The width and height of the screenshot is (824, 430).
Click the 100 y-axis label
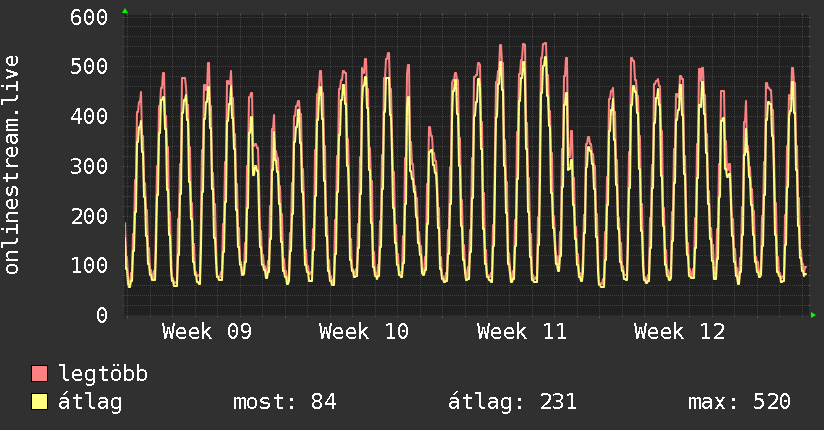click(89, 265)
